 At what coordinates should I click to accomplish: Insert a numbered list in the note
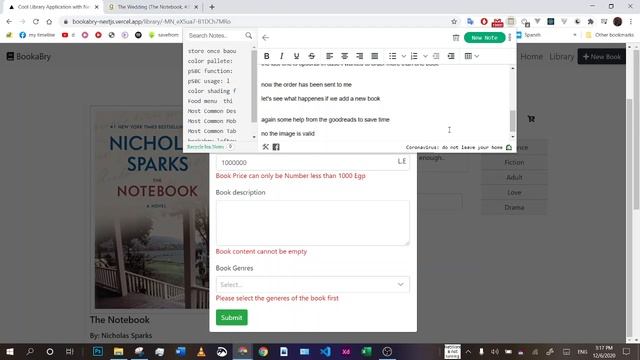pyautogui.click(x=414, y=56)
